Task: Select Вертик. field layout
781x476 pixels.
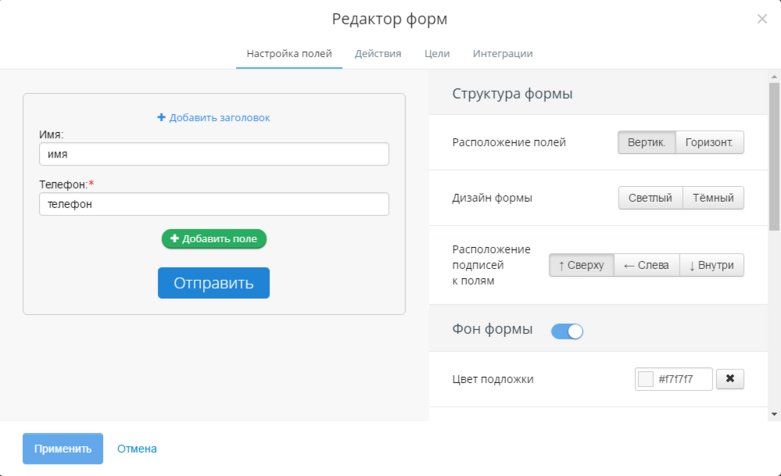Action: coord(646,142)
